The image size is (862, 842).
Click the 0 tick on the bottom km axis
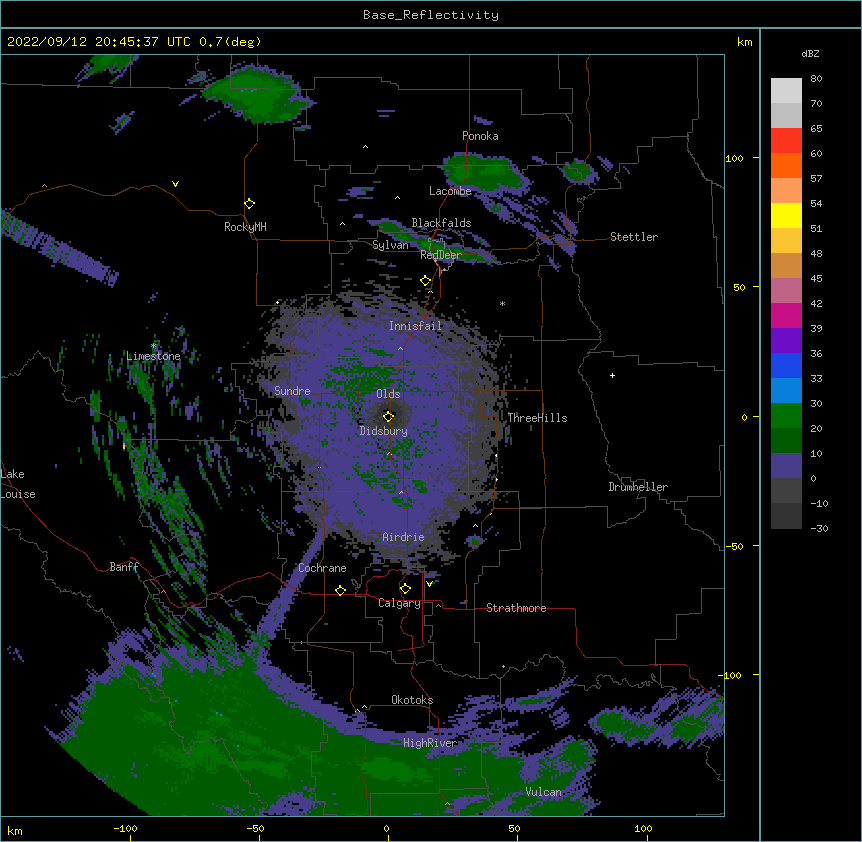point(386,829)
